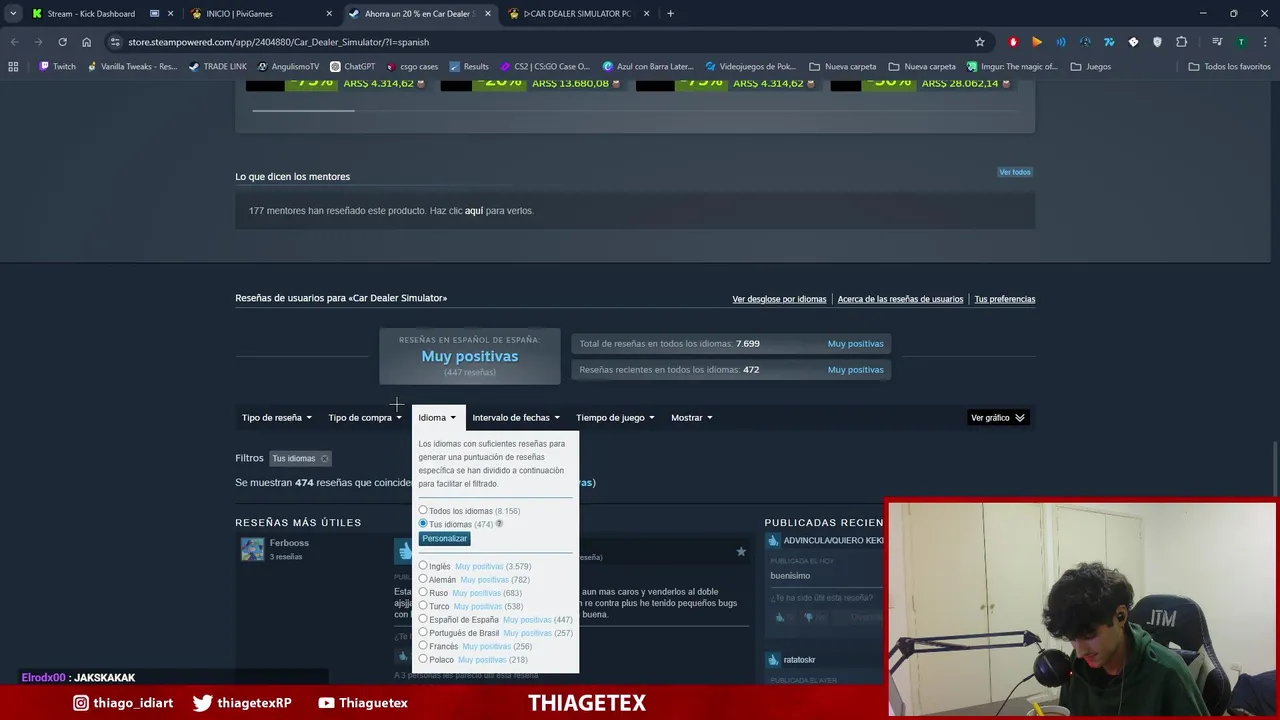The width and height of the screenshot is (1280, 720).
Task: Open the 'CS2 | CS:GO Case O...' bookmark
Action: point(545,67)
